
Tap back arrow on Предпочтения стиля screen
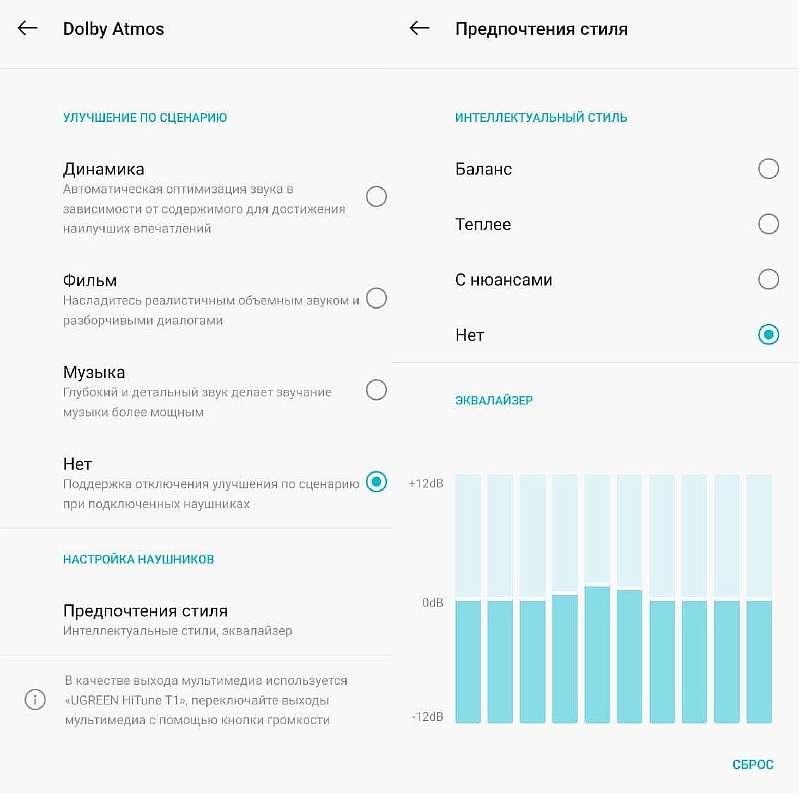tap(420, 28)
